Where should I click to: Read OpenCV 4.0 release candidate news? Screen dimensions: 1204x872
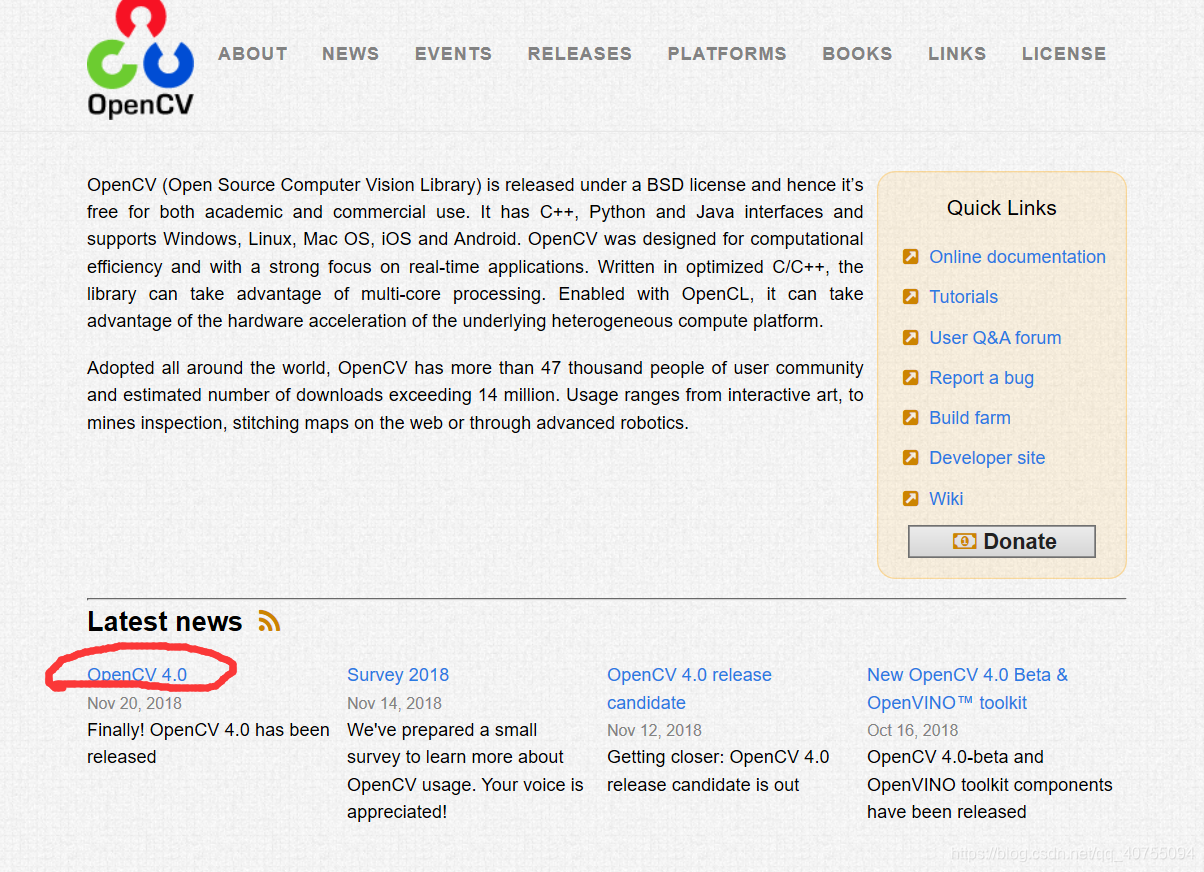point(689,689)
